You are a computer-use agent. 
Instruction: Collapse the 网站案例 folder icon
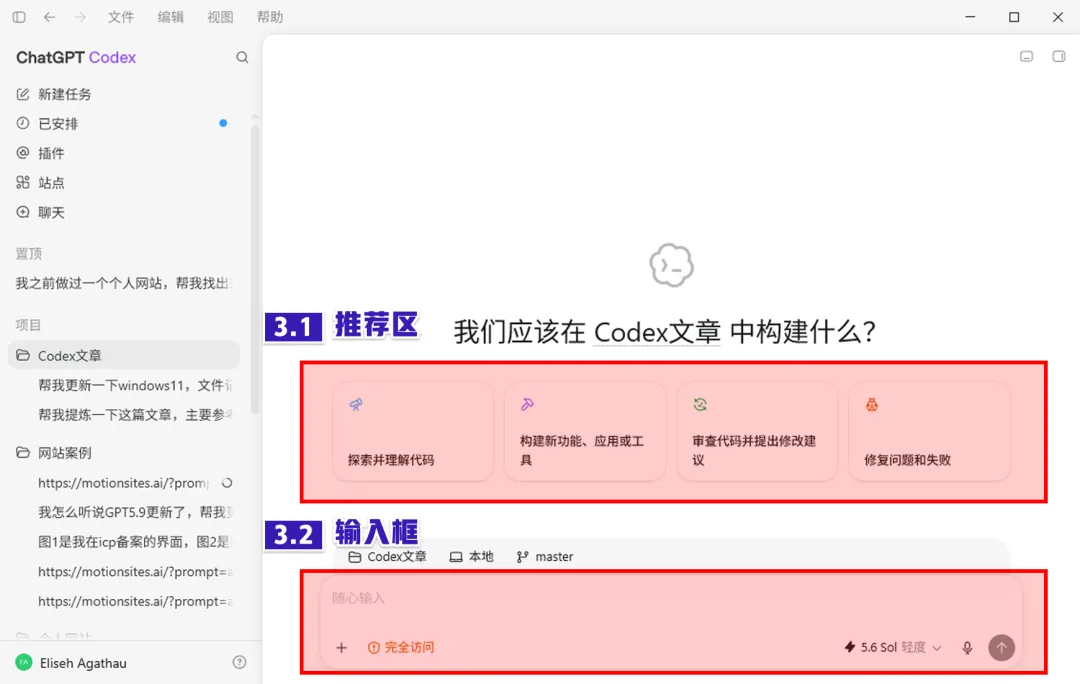pos(23,453)
